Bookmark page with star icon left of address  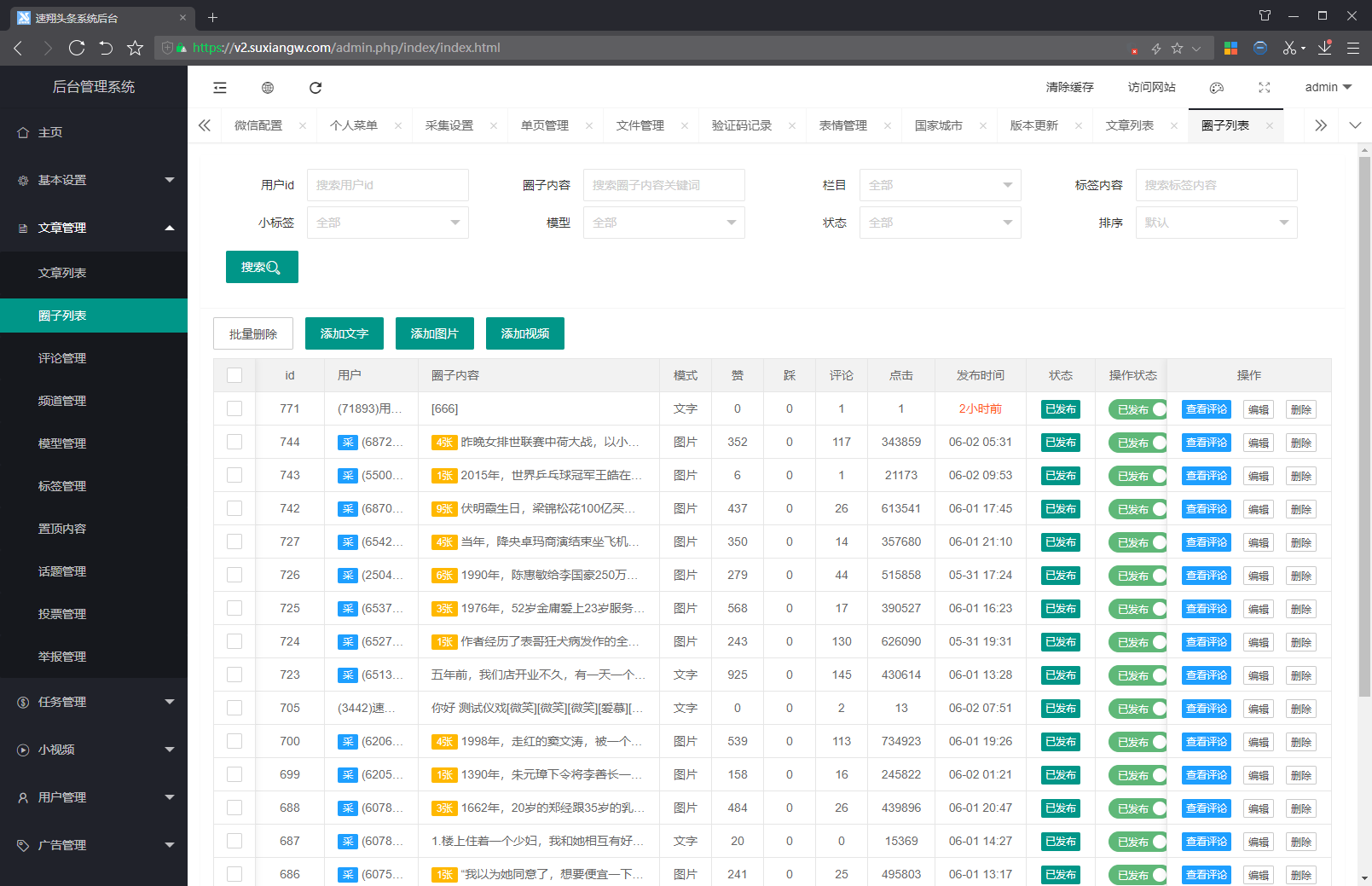(135, 48)
